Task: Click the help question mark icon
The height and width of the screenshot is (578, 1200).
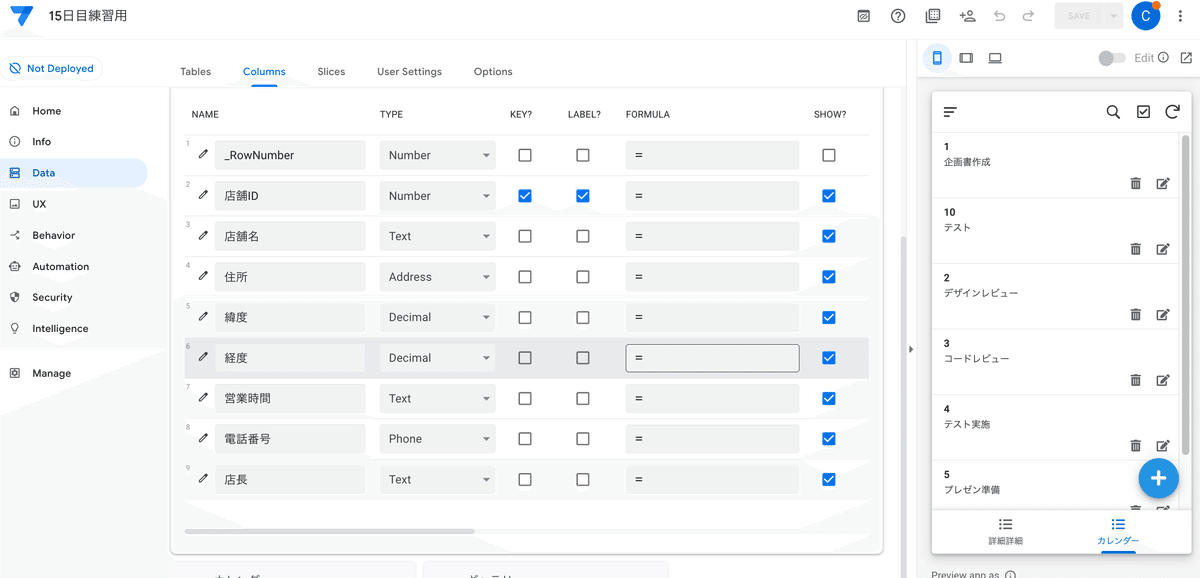Action: 898,16
